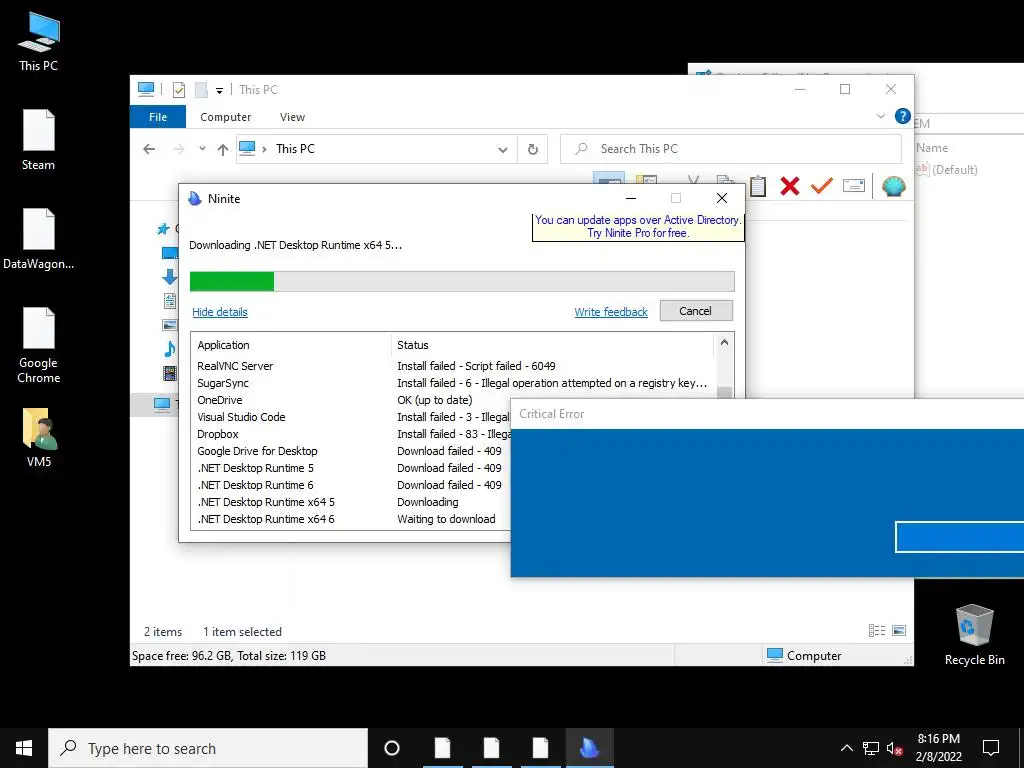Viewport: 1024px width, 768px height.
Task: Expand the address bar history dropdown
Action: 502,150
